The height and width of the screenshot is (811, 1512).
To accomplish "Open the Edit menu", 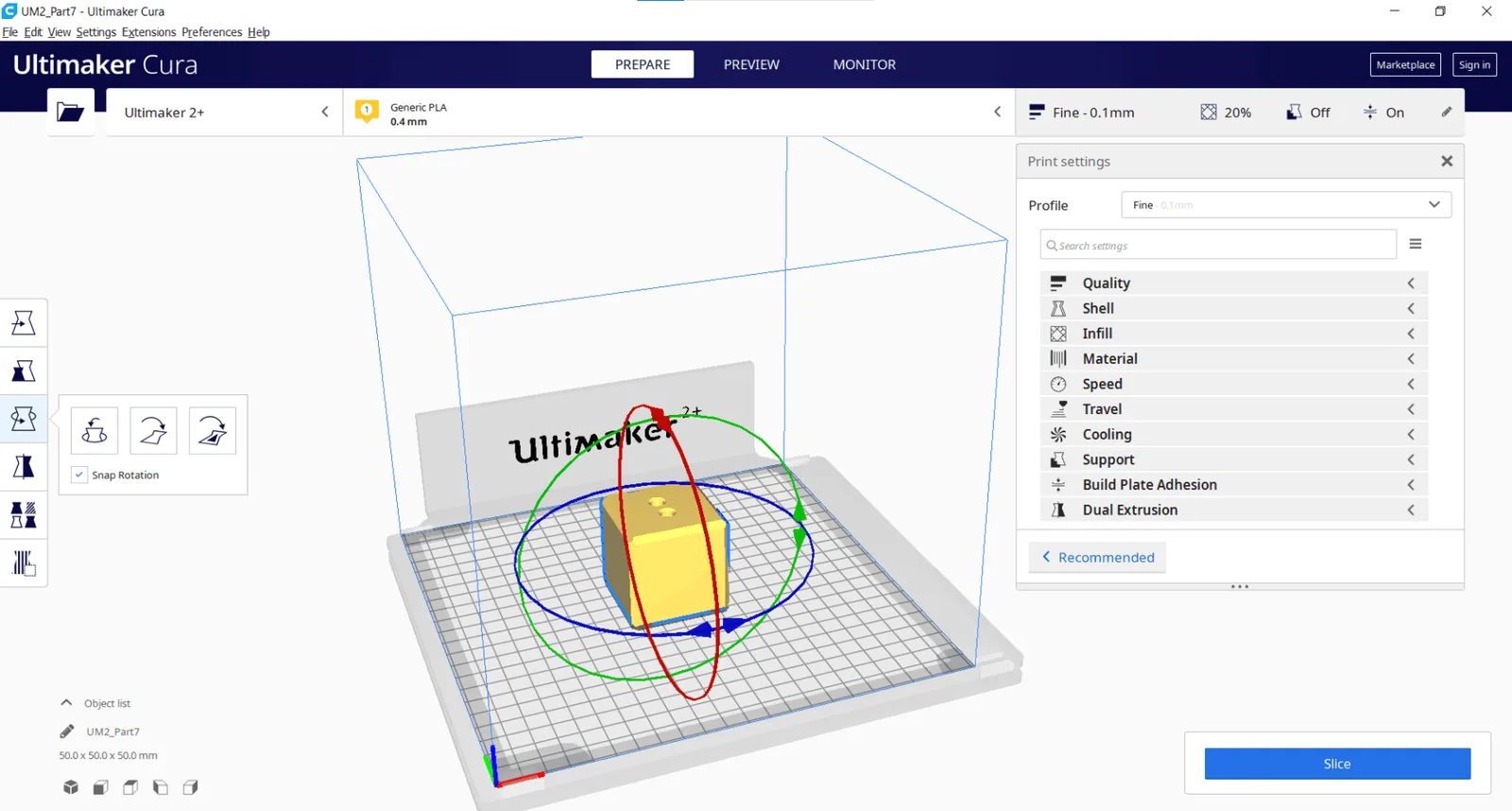I will click(33, 32).
